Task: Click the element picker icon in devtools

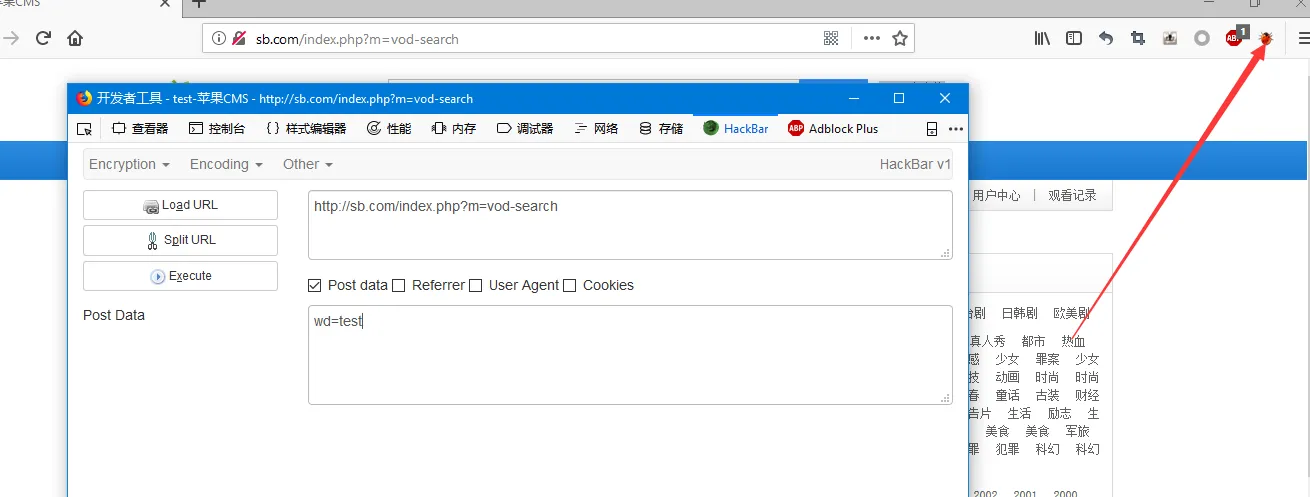Action: pos(85,128)
